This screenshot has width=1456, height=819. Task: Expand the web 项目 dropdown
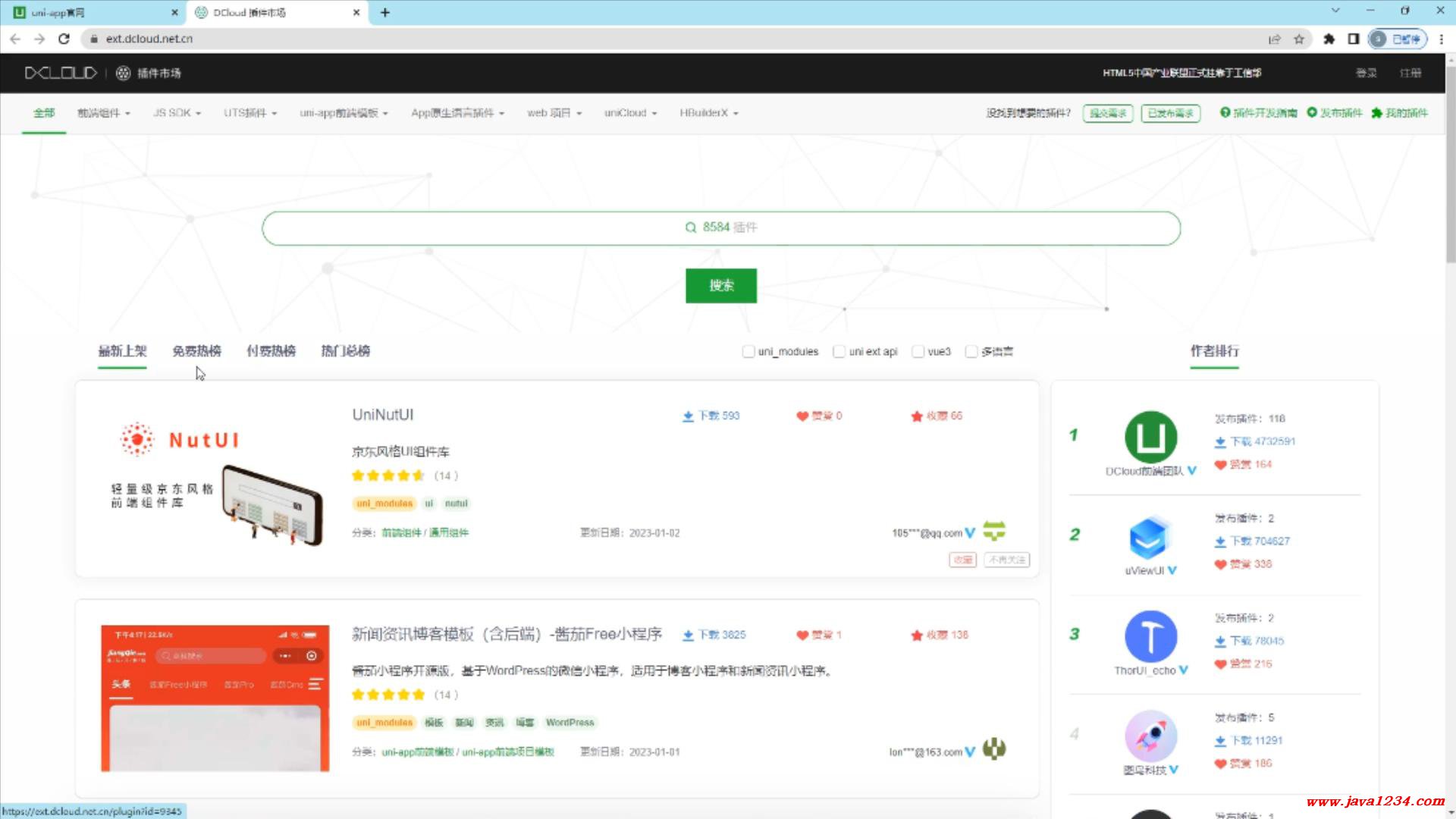554,113
